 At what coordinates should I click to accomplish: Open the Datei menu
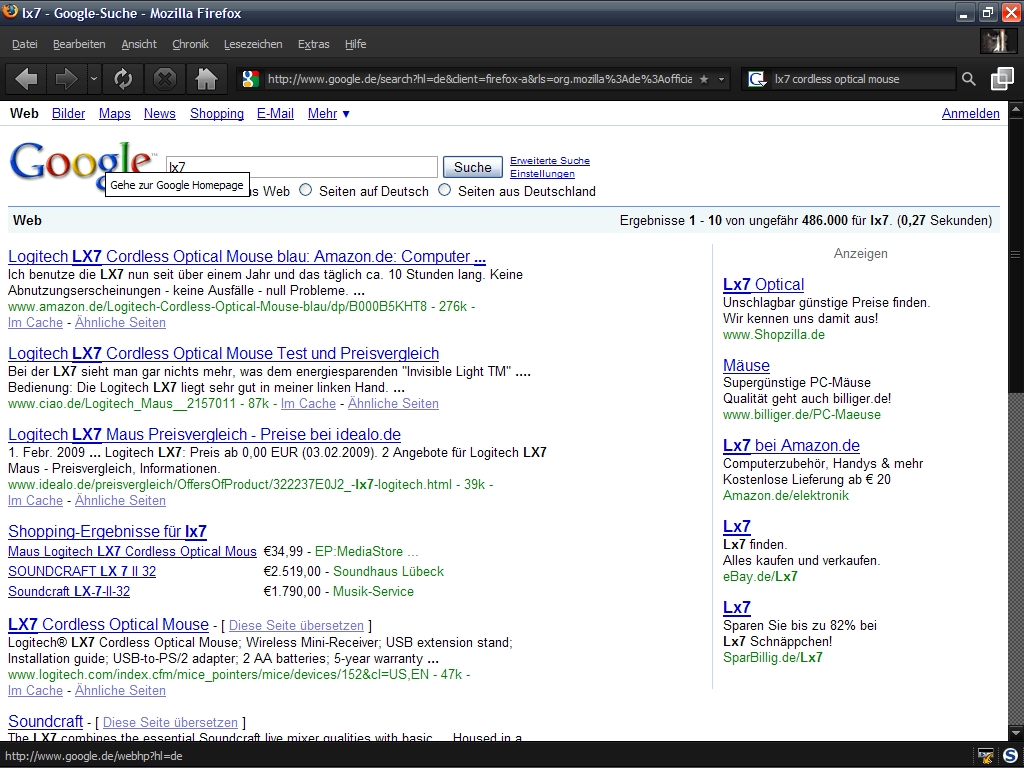(x=25, y=44)
